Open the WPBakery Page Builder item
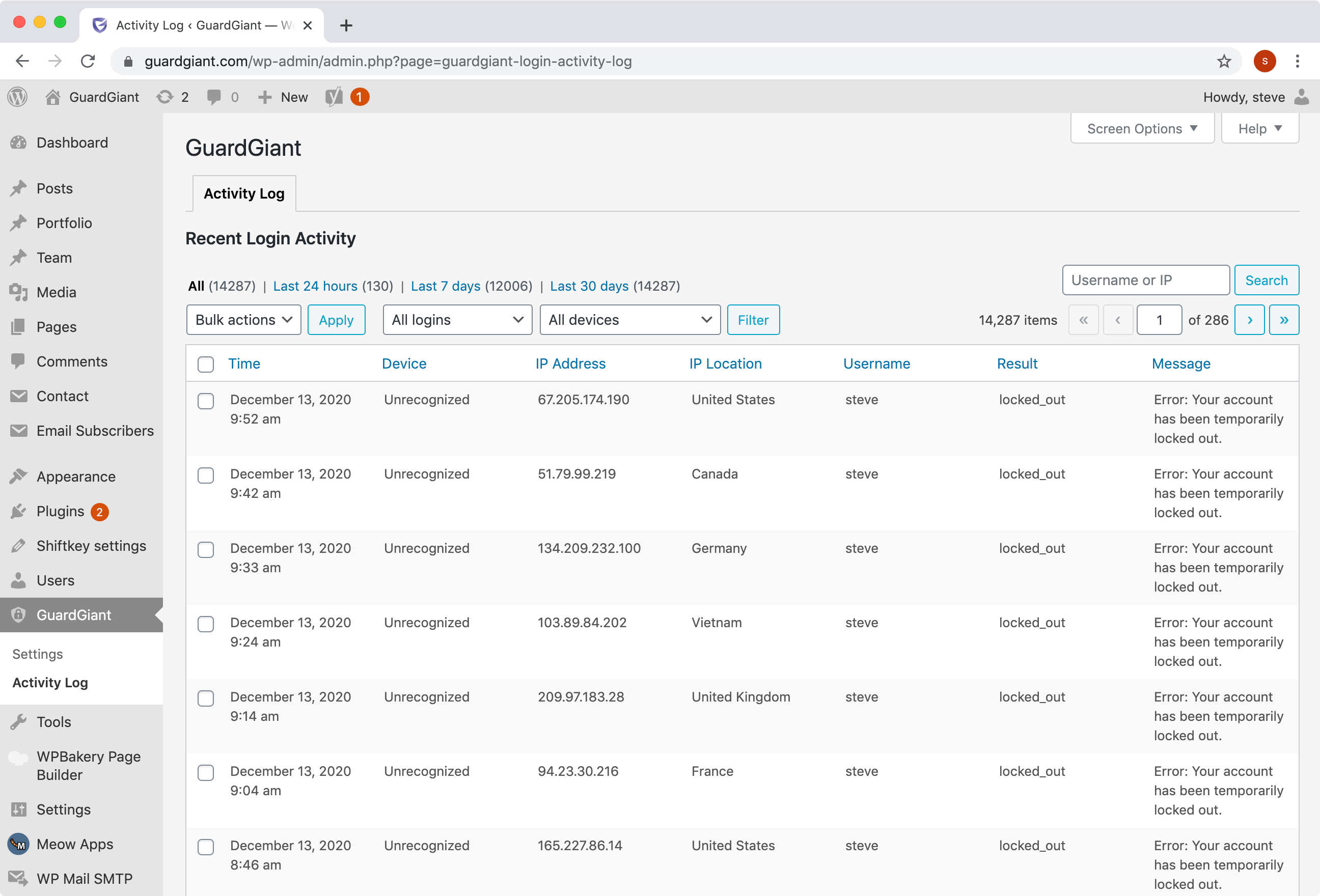 (x=81, y=765)
